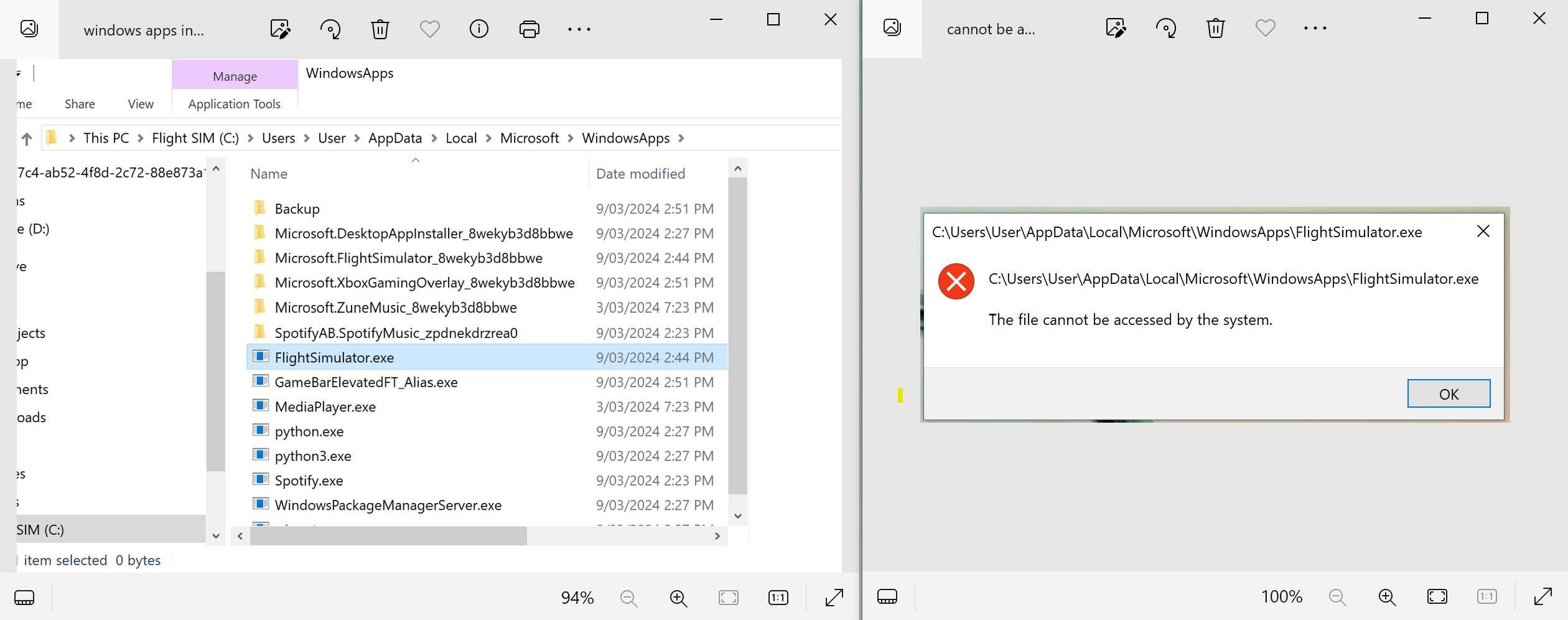Switch to the Application Tools tab

click(x=234, y=104)
